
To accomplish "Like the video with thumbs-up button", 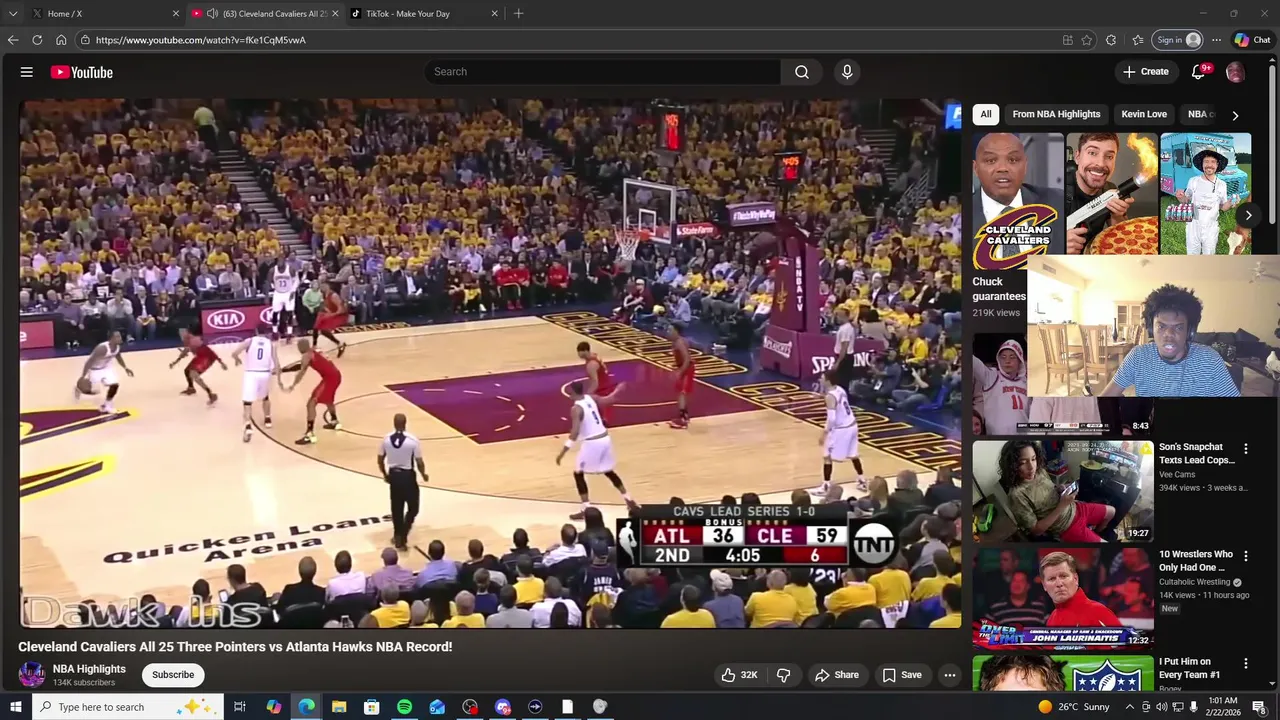I will [739, 675].
